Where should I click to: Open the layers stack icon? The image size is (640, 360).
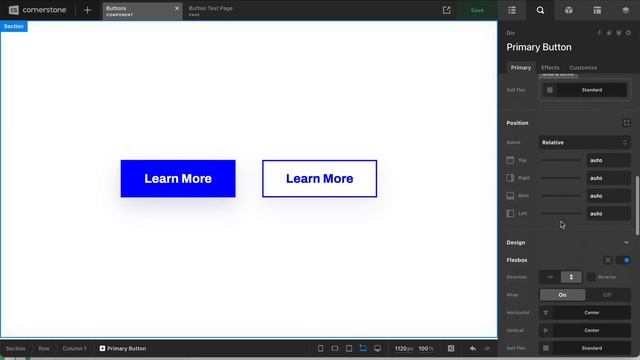click(625, 10)
